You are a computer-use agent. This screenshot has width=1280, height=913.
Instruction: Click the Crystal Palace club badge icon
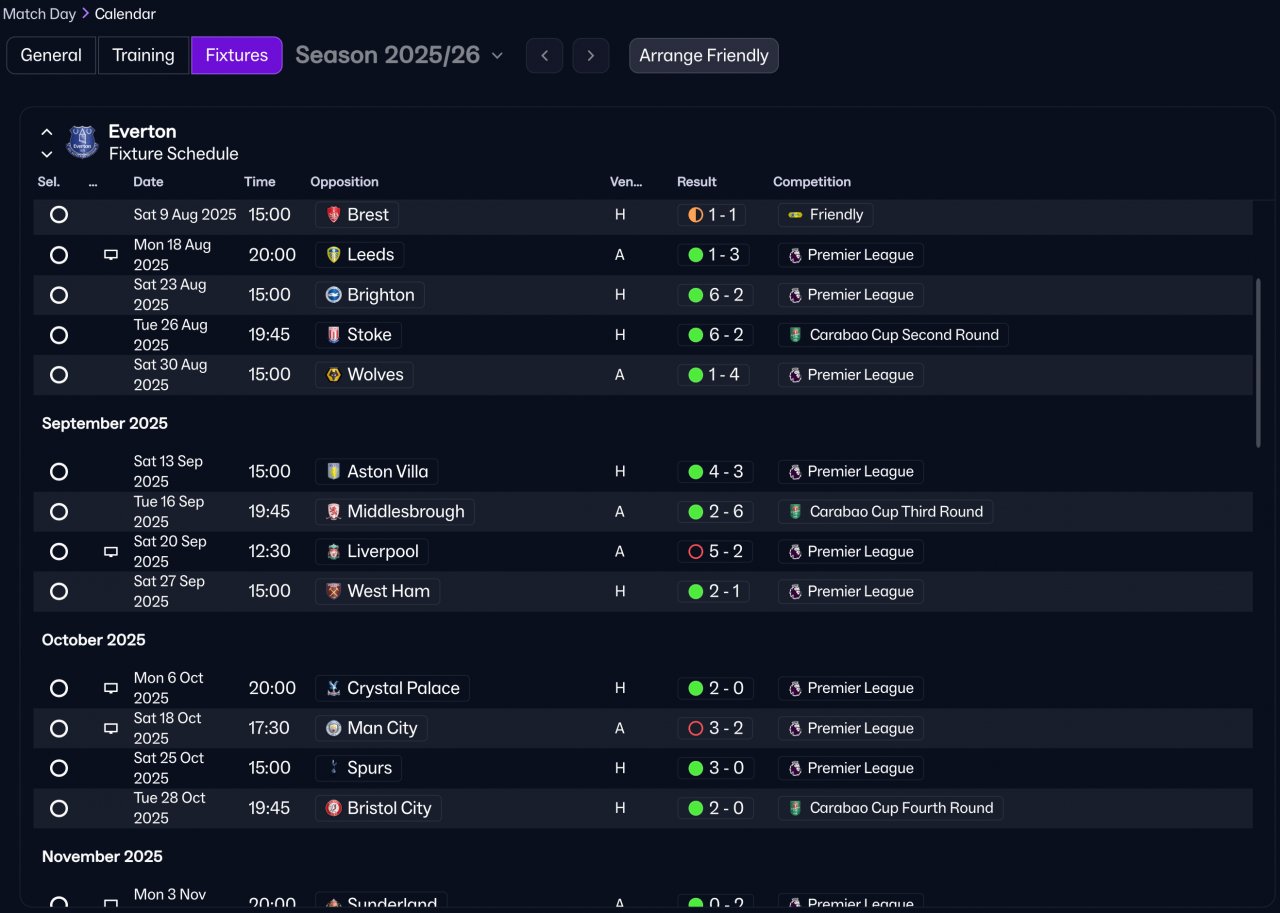coord(334,689)
